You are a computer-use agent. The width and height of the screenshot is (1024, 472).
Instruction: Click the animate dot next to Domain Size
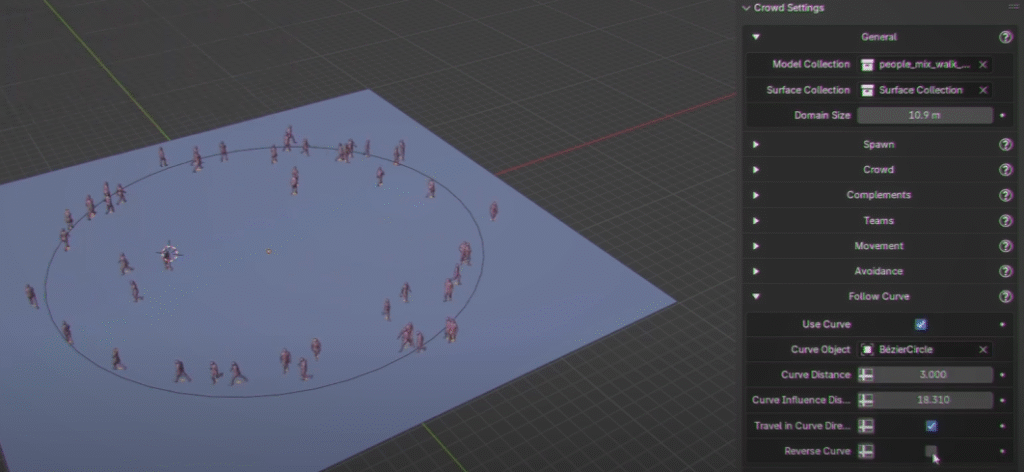pos(1002,115)
